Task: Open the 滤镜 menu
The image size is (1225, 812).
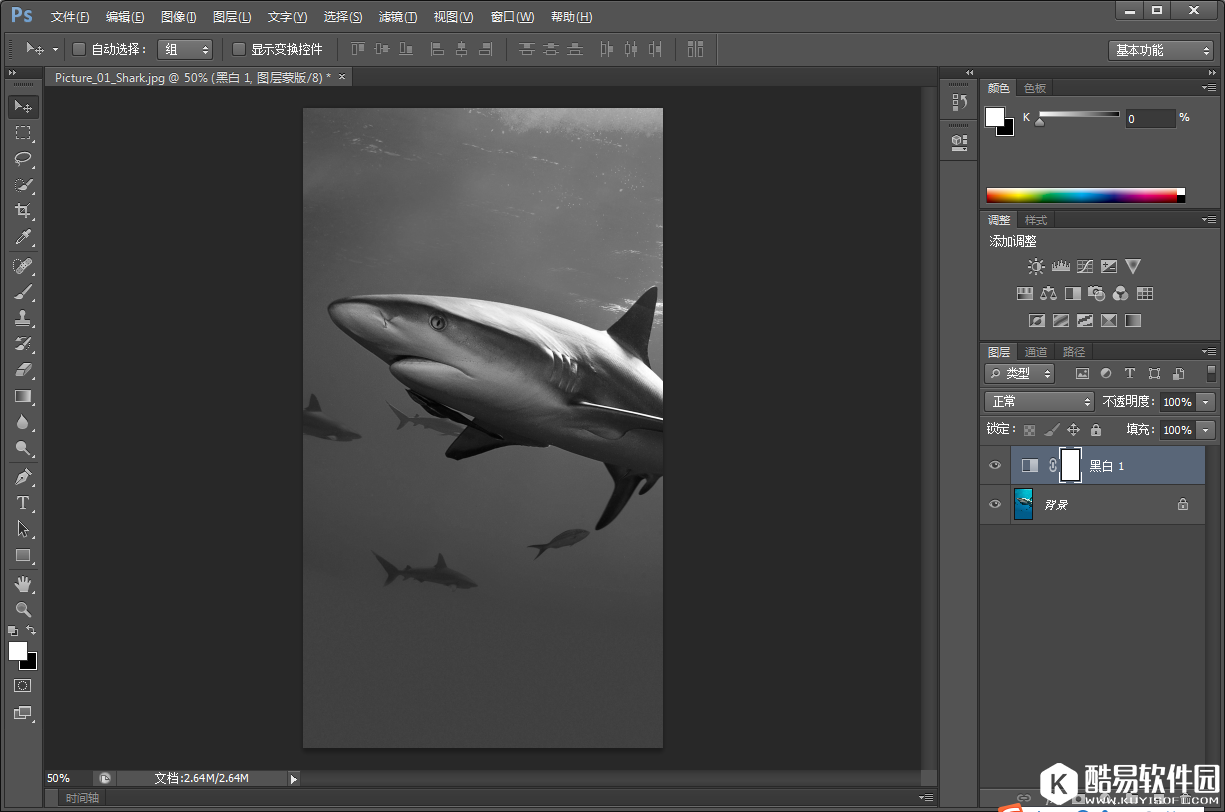Action: point(397,17)
